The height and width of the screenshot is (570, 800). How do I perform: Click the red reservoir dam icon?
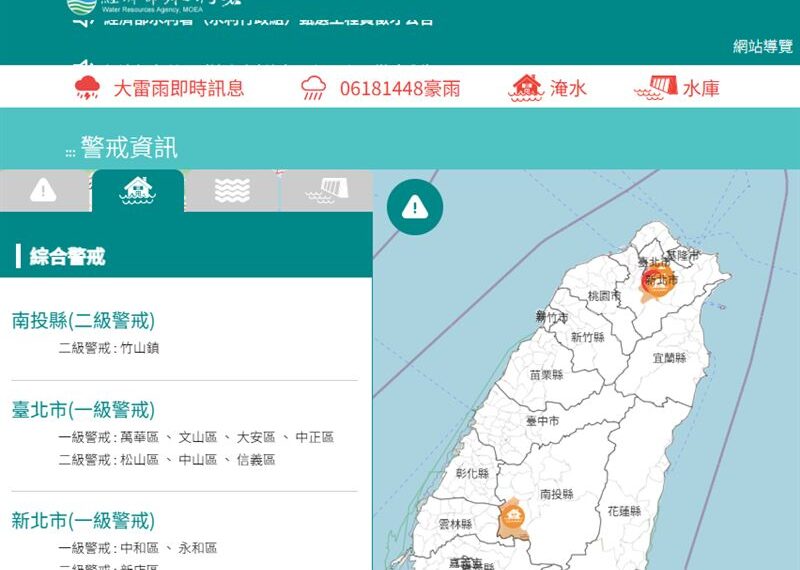[656, 88]
